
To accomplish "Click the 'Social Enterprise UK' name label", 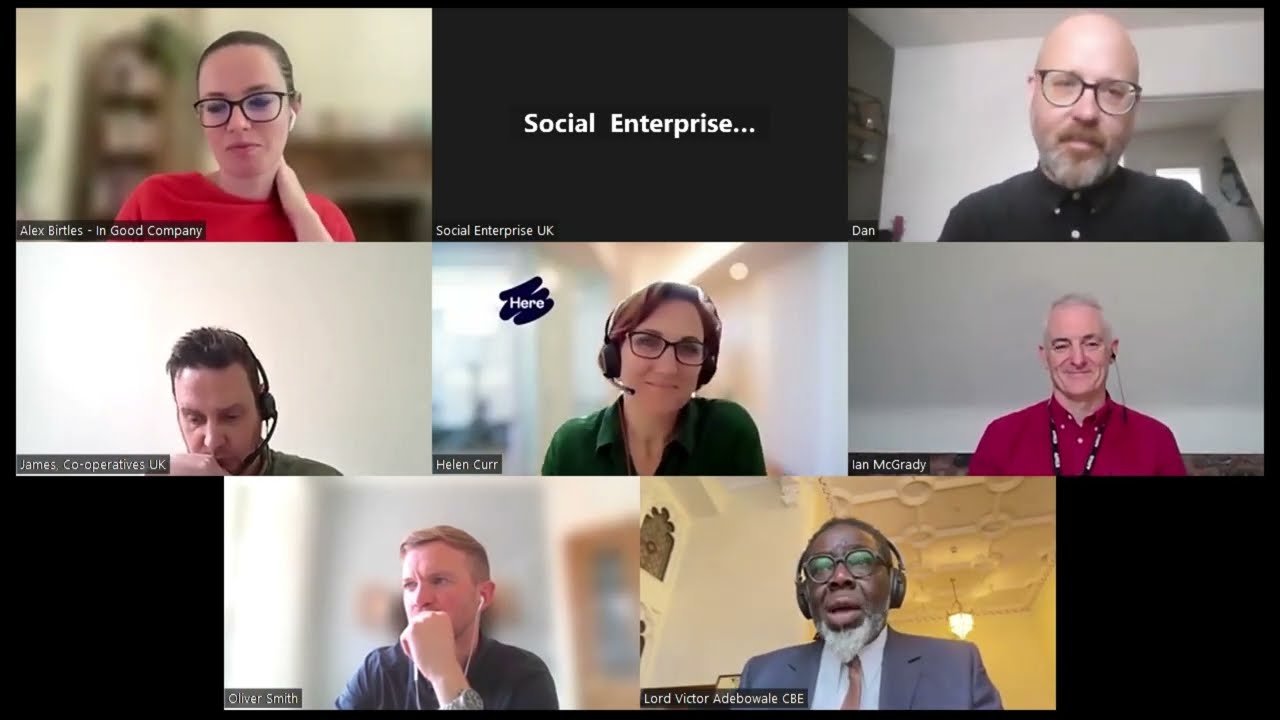I will pos(495,231).
